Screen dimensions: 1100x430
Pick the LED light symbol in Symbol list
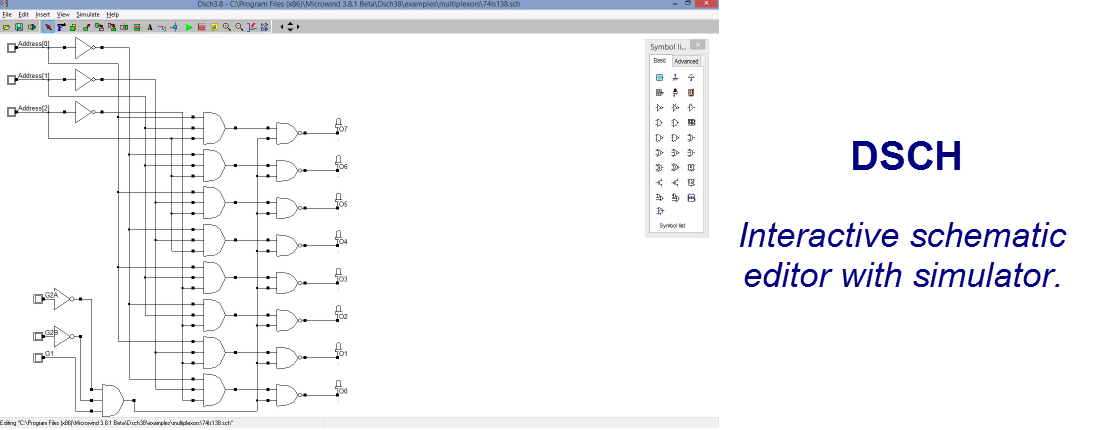tap(675, 93)
